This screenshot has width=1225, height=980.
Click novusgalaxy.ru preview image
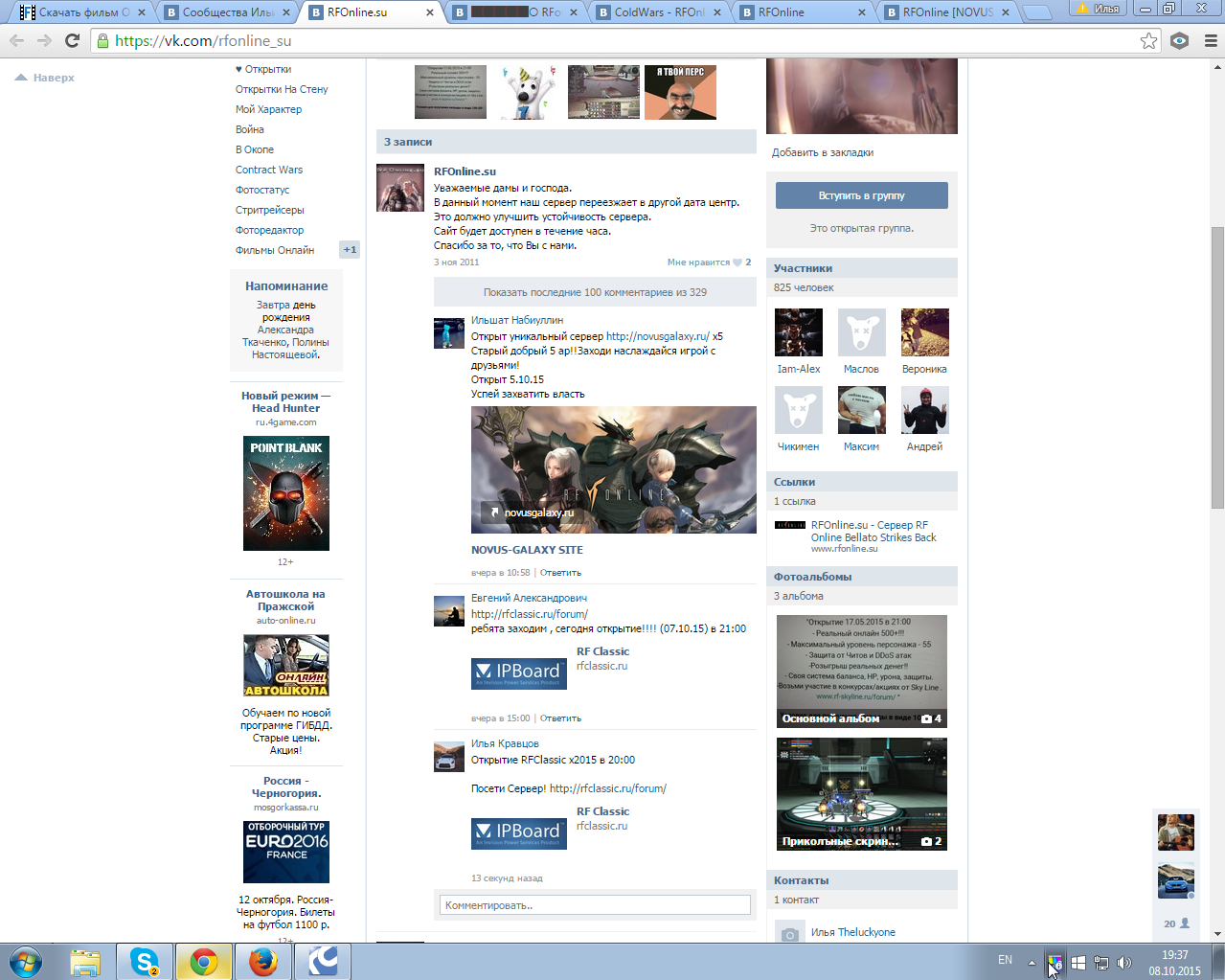(x=614, y=469)
